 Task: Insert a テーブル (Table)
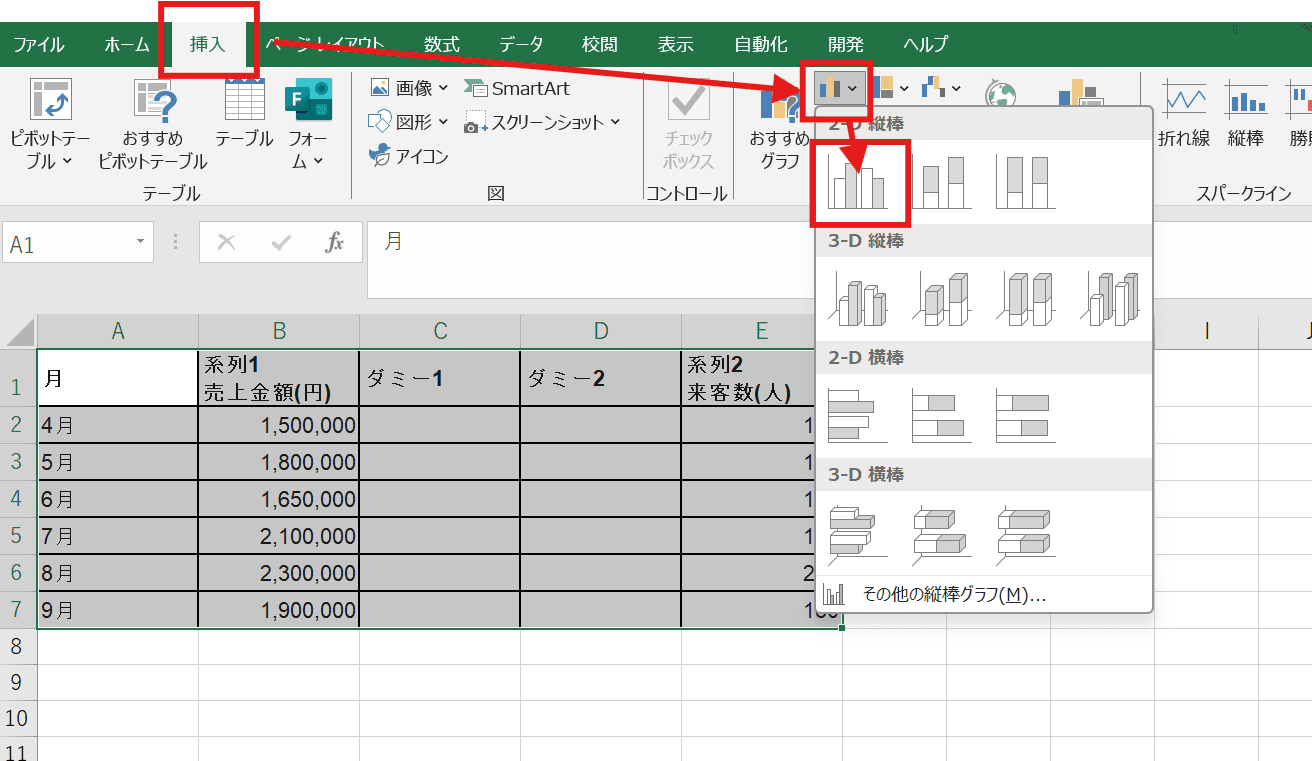(x=243, y=120)
